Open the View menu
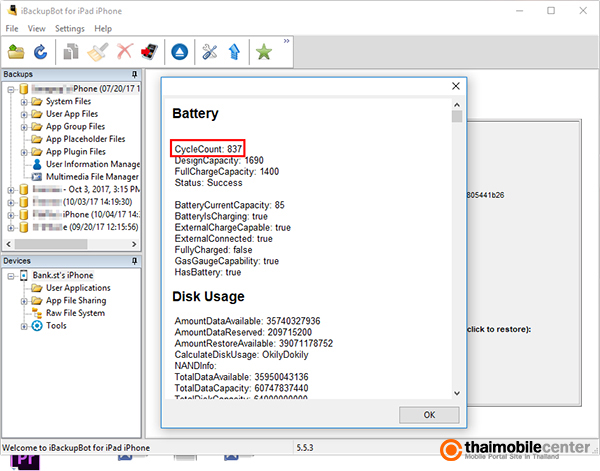 point(36,29)
